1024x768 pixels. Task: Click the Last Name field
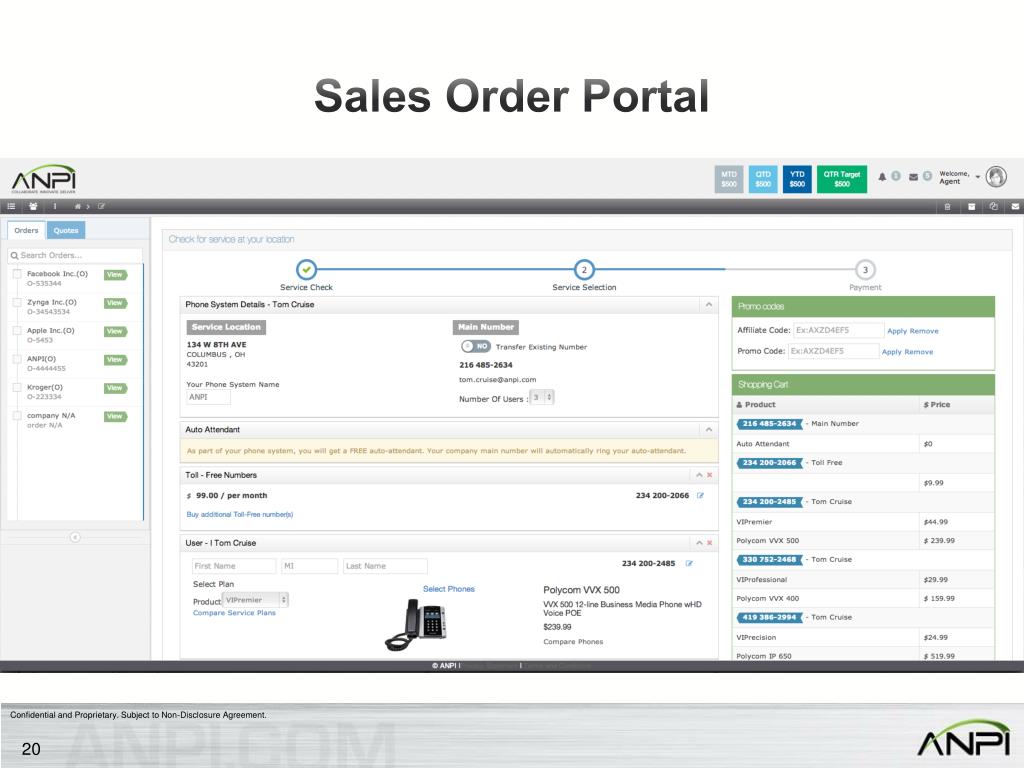coord(385,566)
